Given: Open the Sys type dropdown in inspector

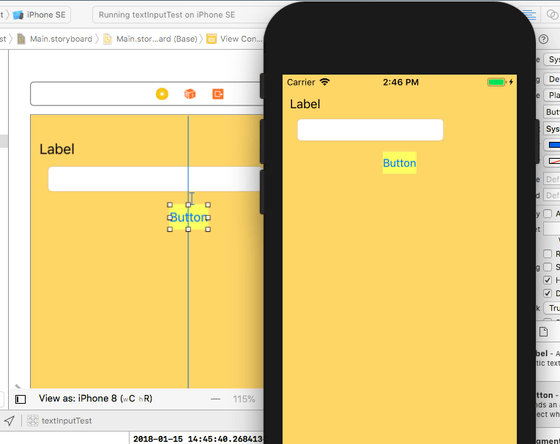Looking at the screenshot, I should (x=552, y=59).
